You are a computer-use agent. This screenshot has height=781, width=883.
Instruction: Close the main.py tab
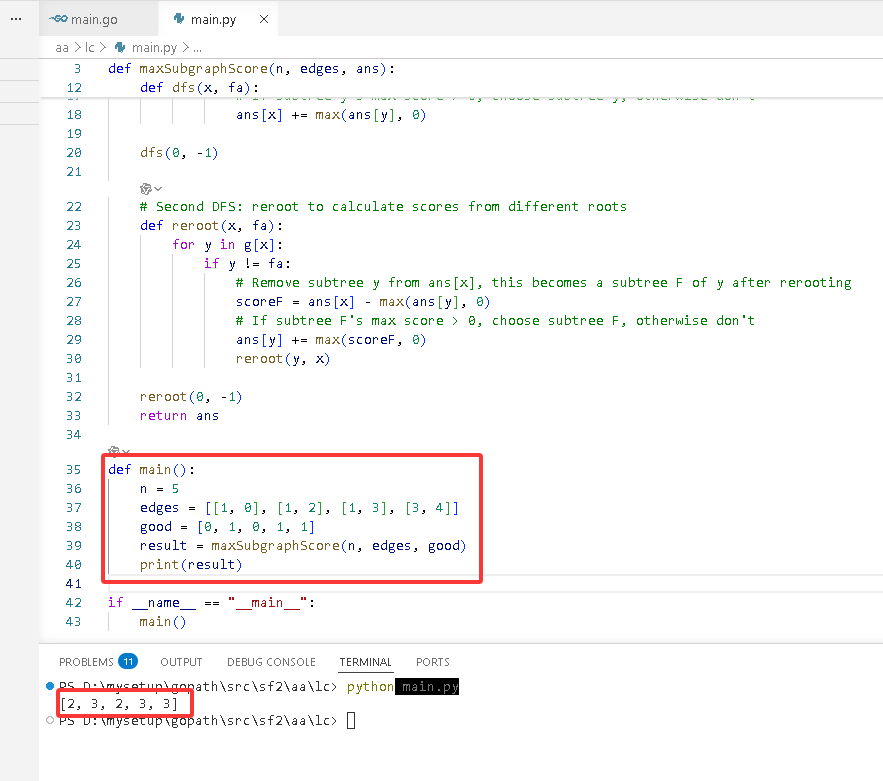point(264,19)
